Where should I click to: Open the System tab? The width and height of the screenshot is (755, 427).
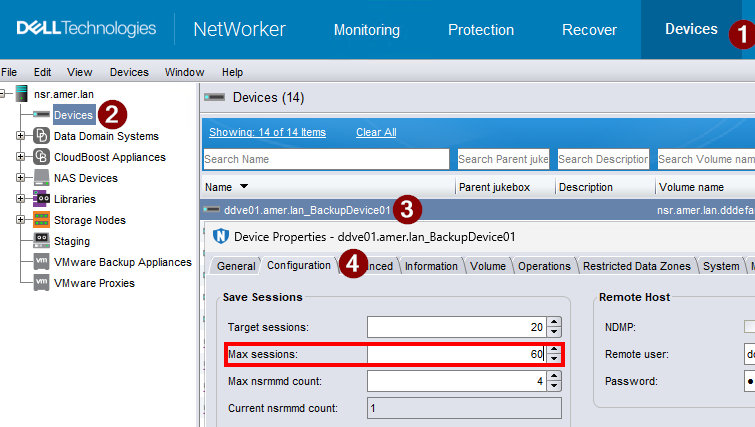(721, 266)
